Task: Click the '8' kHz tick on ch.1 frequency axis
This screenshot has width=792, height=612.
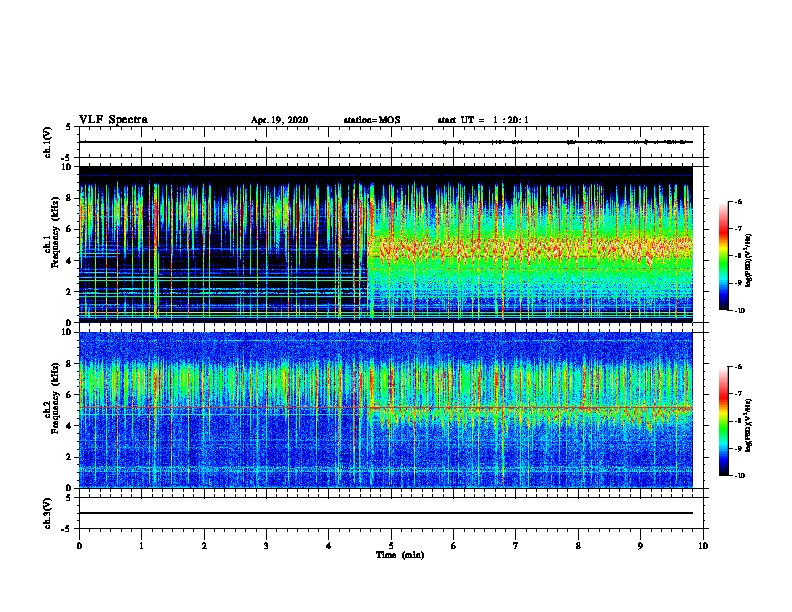Action: click(x=70, y=198)
